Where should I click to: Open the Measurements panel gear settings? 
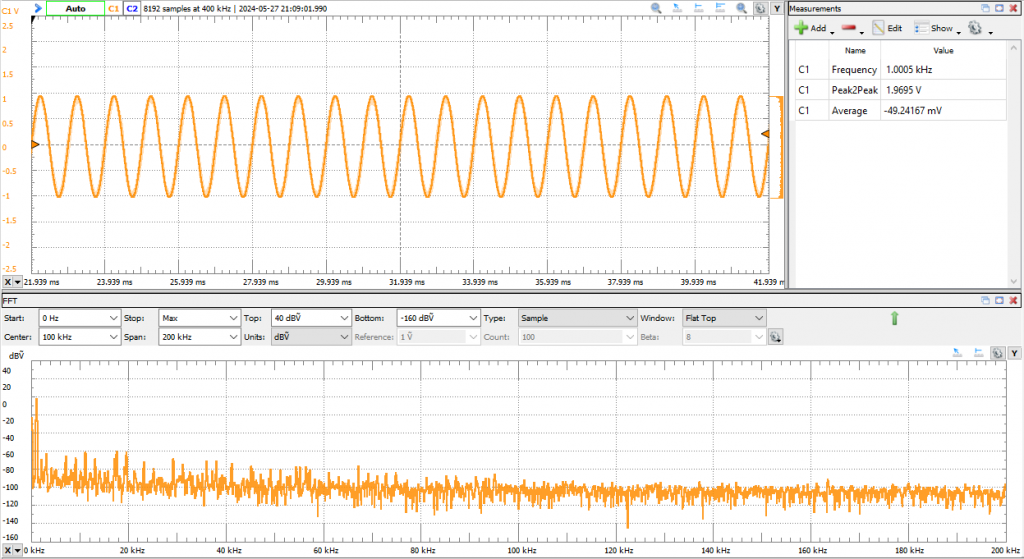(x=974, y=29)
